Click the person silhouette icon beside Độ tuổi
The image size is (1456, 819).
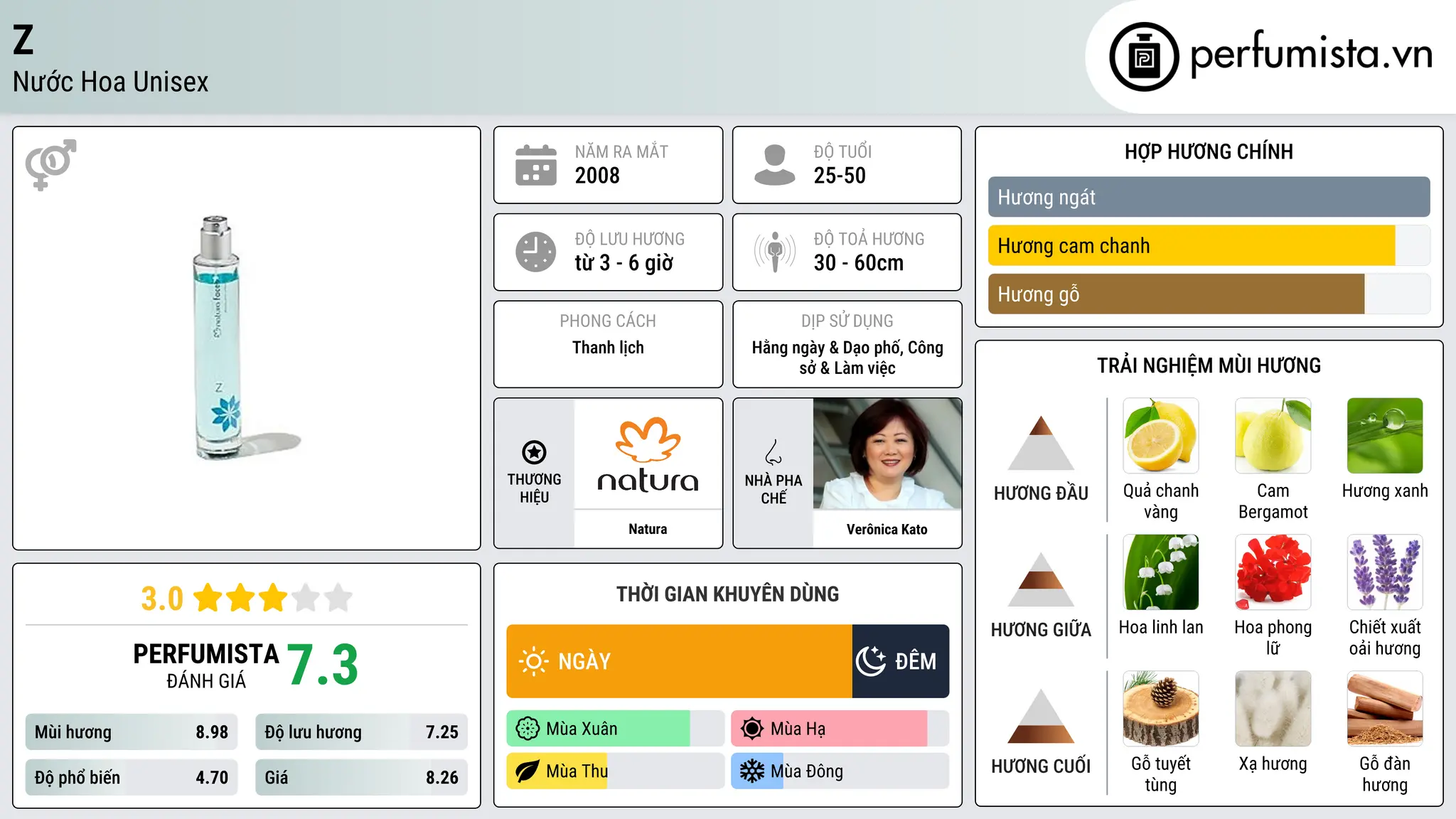(x=774, y=165)
